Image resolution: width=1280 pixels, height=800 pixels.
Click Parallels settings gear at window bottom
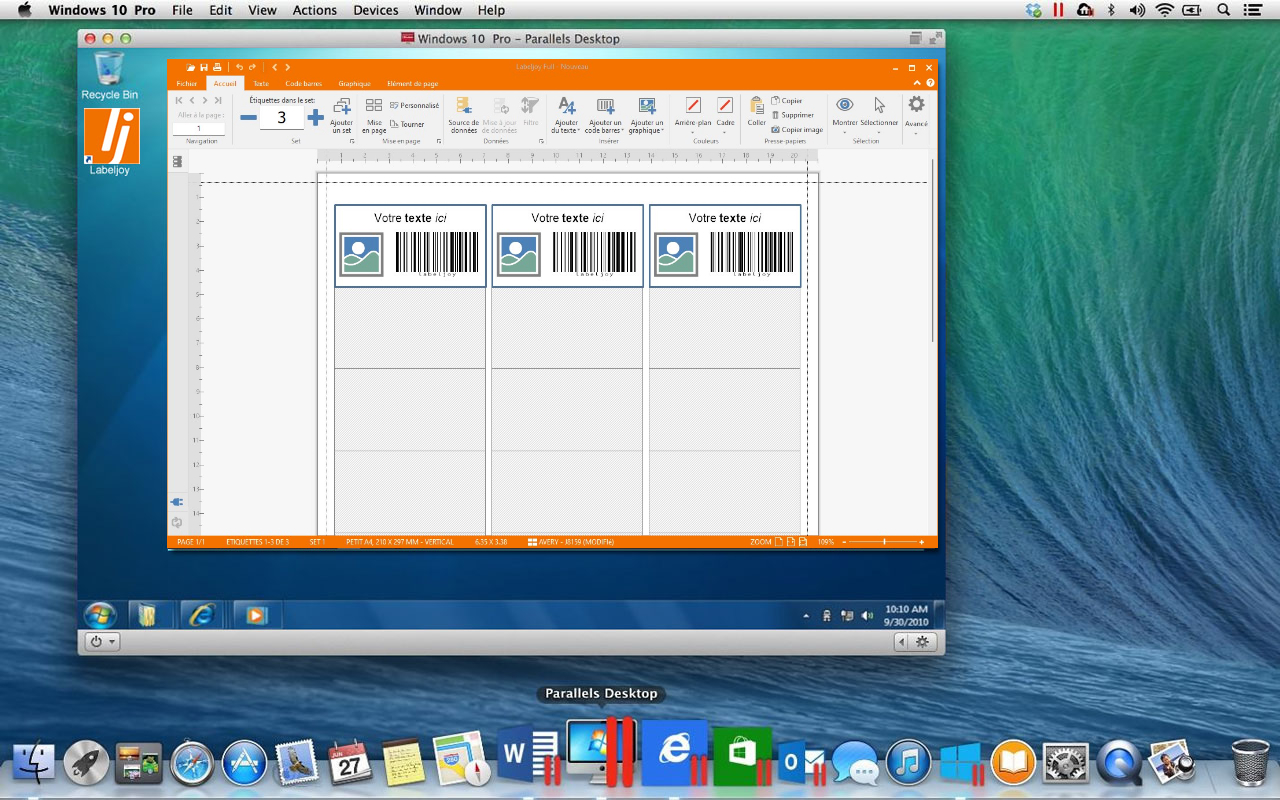click(922, 642)
